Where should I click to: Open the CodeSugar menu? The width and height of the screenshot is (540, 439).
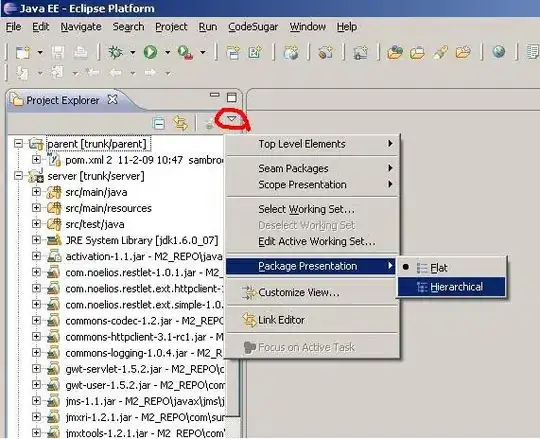pos(253,27)
